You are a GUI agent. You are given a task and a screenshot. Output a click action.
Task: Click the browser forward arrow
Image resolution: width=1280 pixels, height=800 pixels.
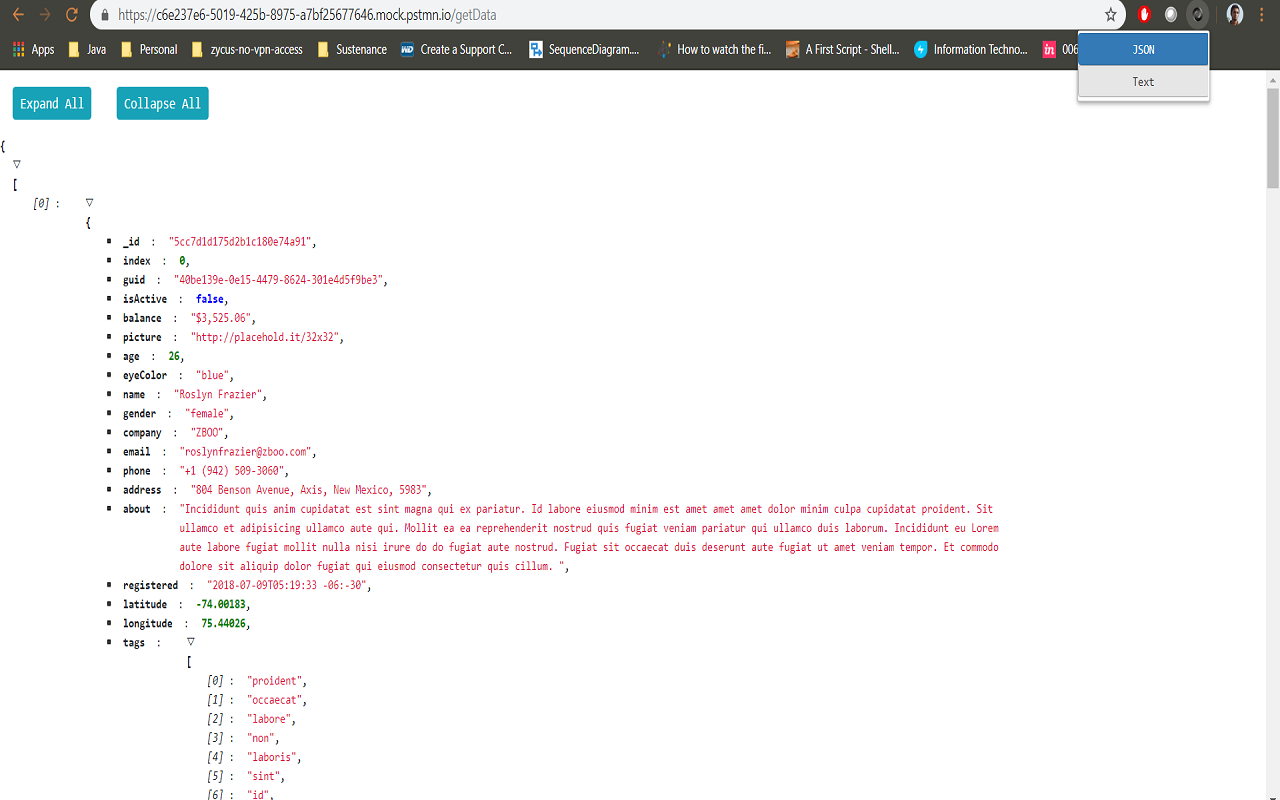pos(45,15)
